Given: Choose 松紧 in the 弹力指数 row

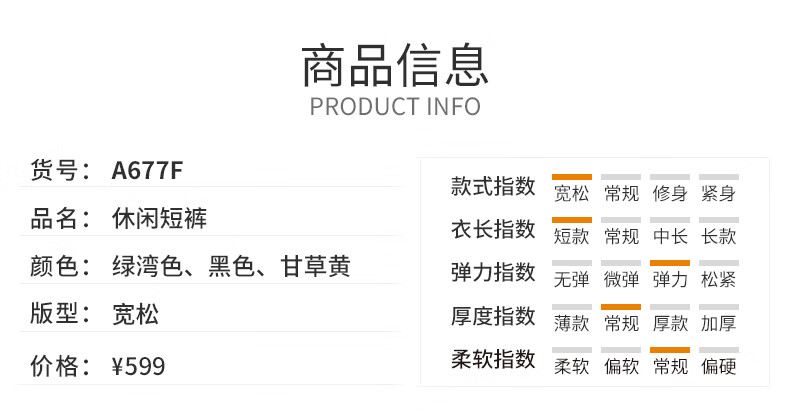Looking at the screenshot, I should [x=718, y=280].
